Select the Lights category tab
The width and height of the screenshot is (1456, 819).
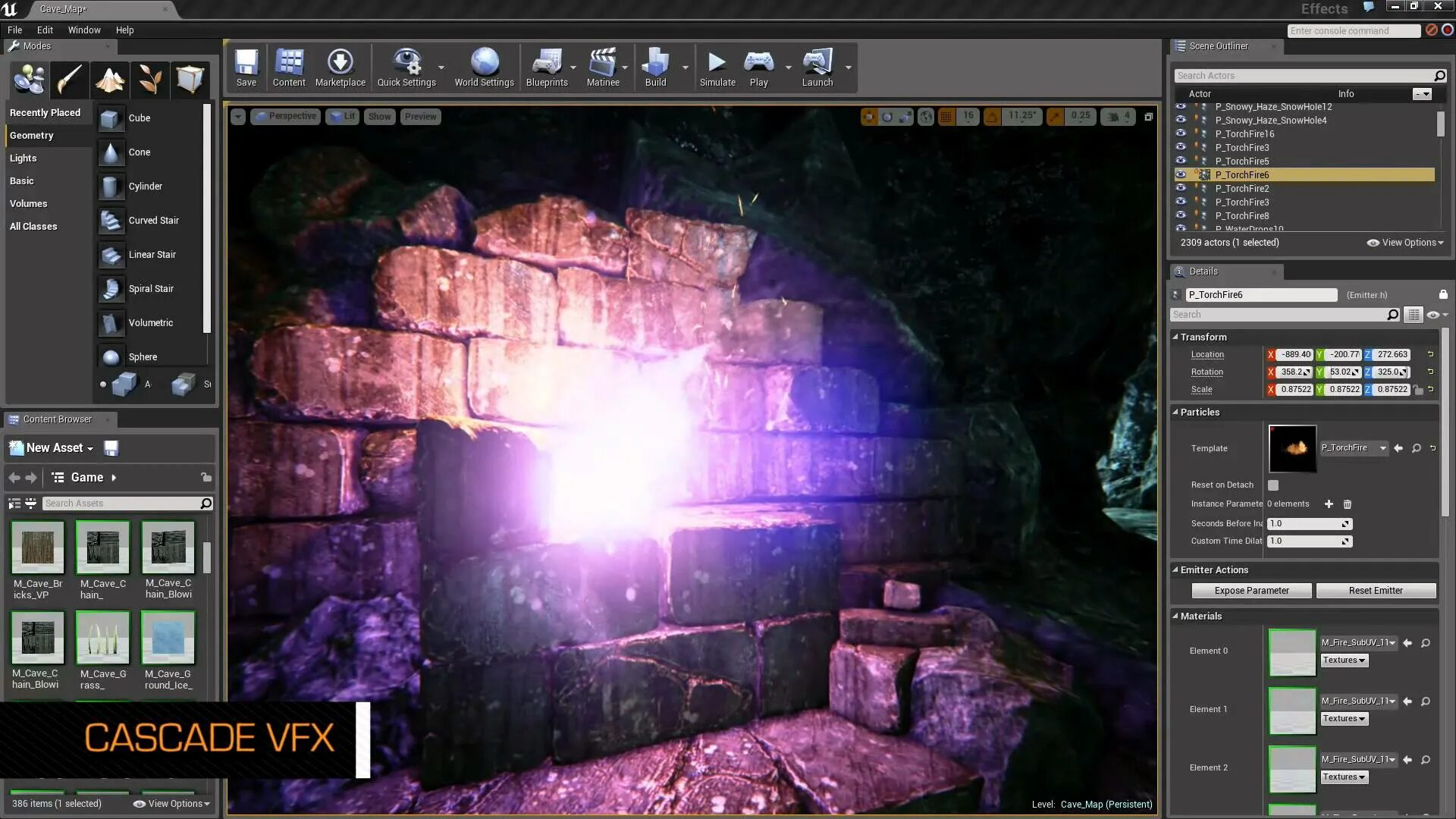[23, 158]
